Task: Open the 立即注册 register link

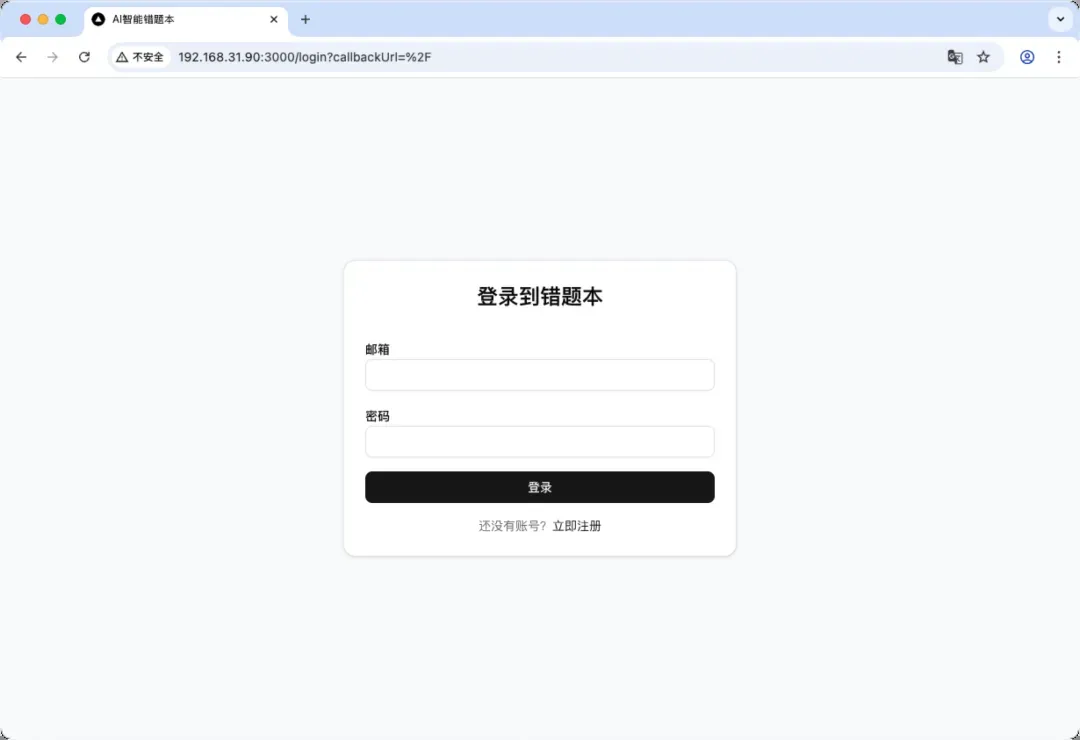Action: click(x=577, y=526)
